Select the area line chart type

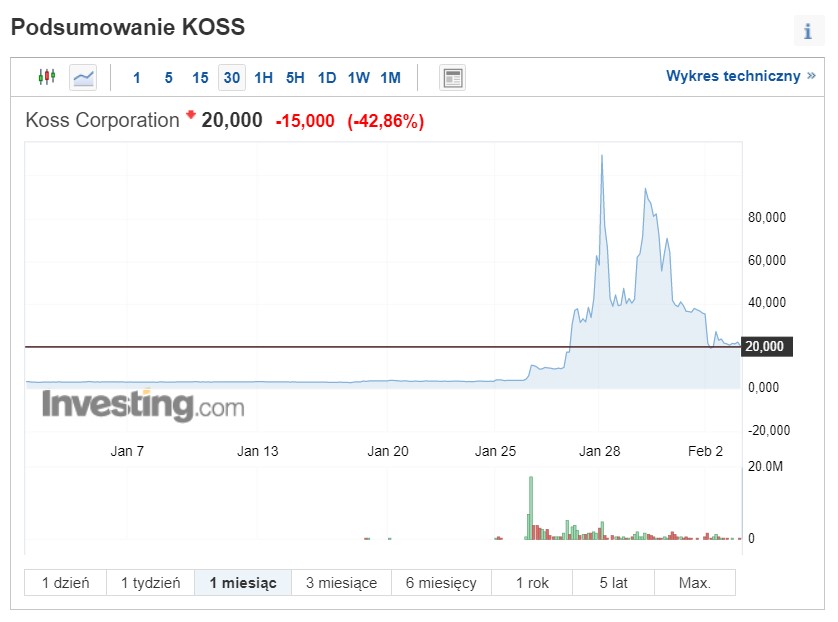[x=83, y=78]
